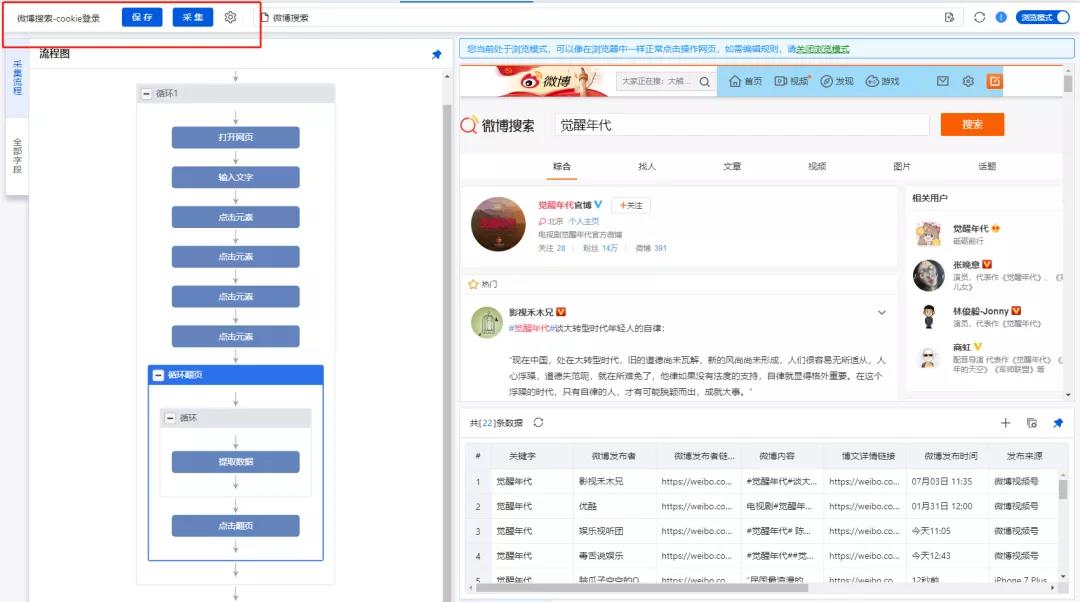Image resolution: width=1080 pixels, height=602 pixels.
Task: Collapse the 循环翻页 loop block
Action: click(x=158, y=375)
